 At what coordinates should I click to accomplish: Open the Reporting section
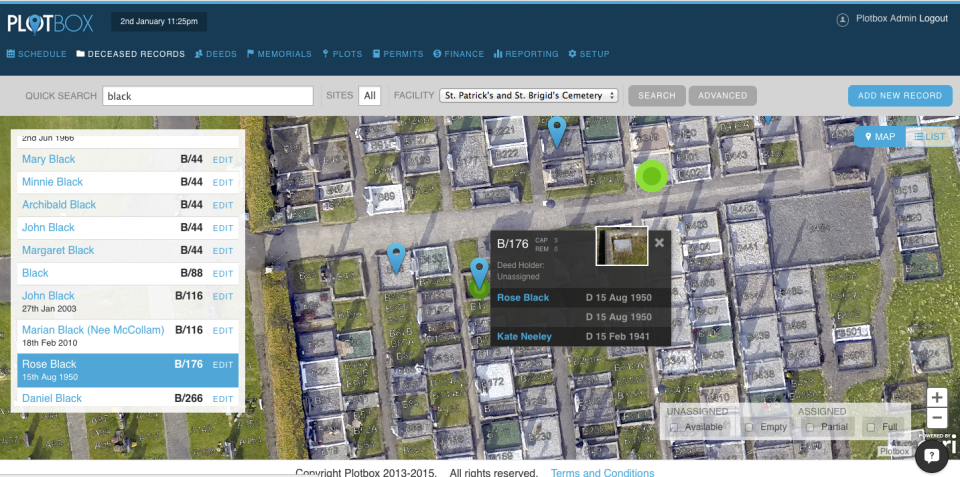[526, 54]
